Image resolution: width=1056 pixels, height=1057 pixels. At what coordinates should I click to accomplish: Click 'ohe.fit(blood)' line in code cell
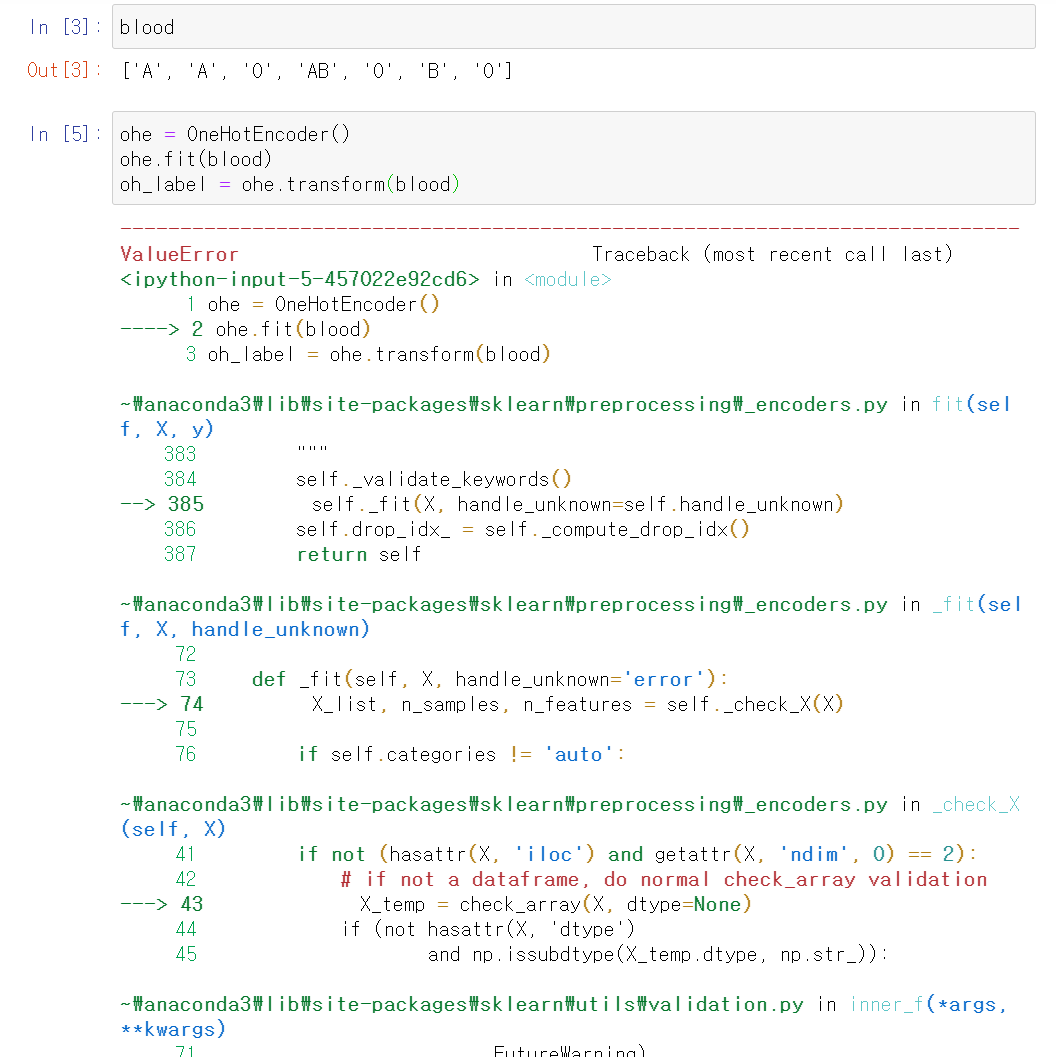coord(196,159)
